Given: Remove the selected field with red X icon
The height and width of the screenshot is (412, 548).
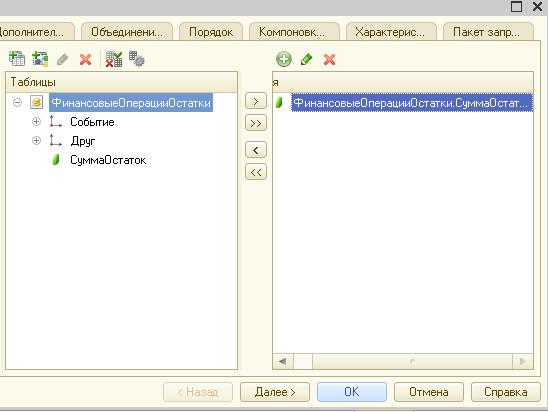Looking at the screenshot, I should click(x=329, y=59).
